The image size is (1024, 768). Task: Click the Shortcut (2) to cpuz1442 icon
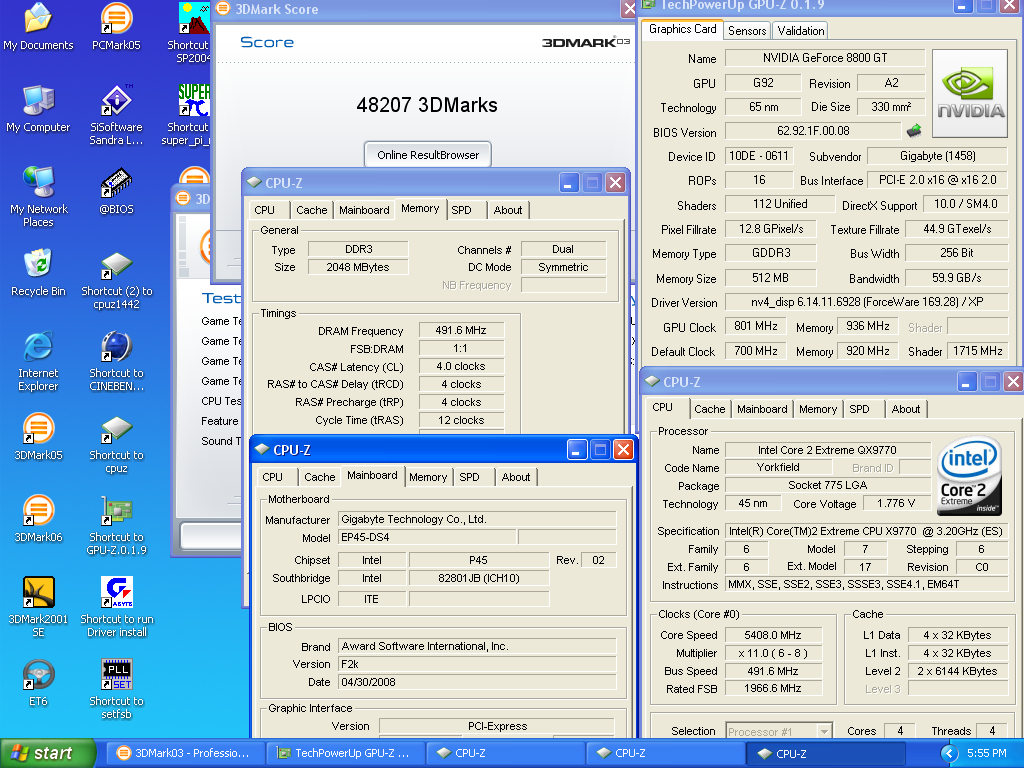(x=116, y=280)
